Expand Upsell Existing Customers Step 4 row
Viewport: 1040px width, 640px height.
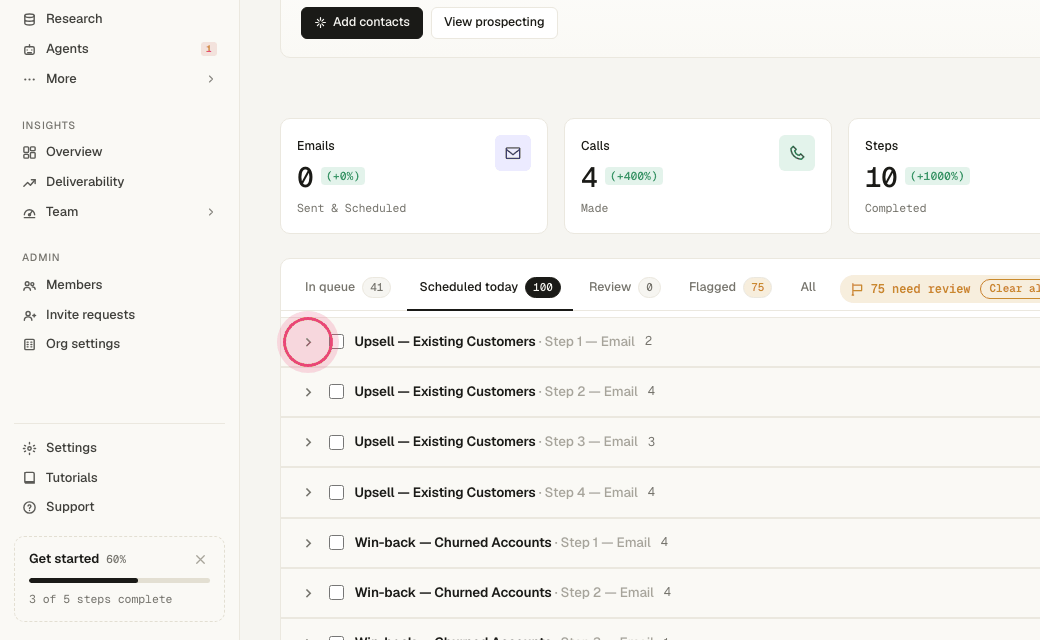tap(308, 492)
